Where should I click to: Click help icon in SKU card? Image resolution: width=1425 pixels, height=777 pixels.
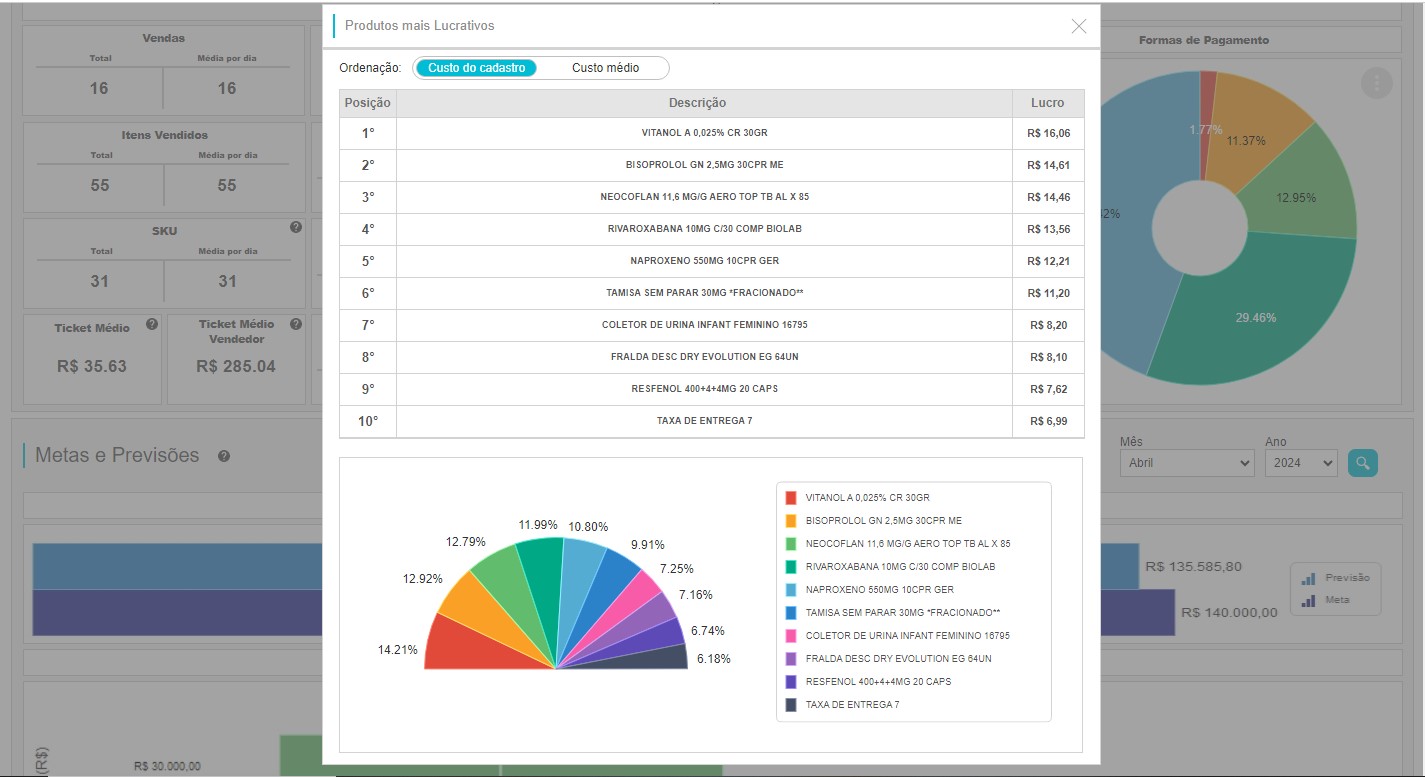coord(296,227)
